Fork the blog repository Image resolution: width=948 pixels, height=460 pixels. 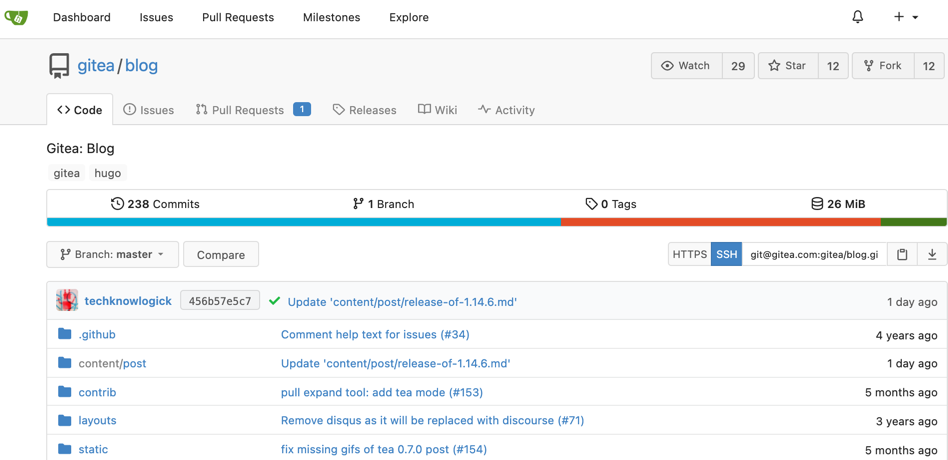pos(883,66)
